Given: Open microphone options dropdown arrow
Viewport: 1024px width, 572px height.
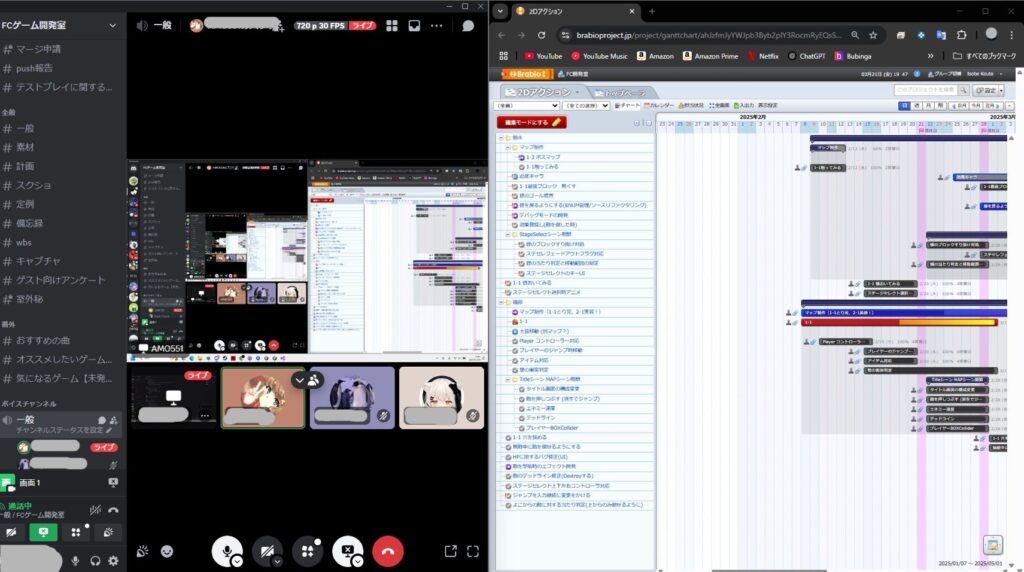Looking at the screenshot, I should click(x=238, y=561).
